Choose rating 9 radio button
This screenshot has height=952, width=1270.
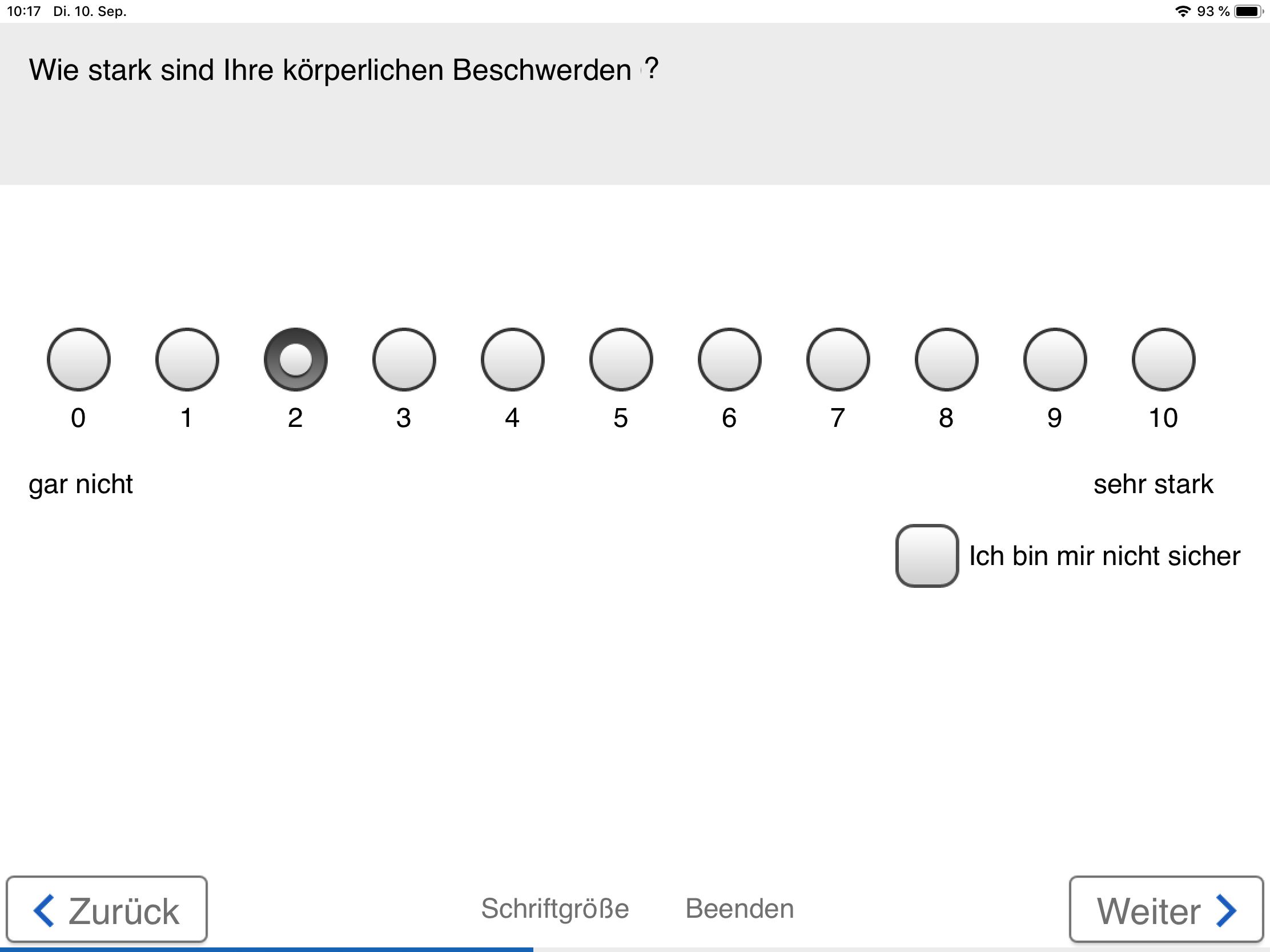point(1055,360)
